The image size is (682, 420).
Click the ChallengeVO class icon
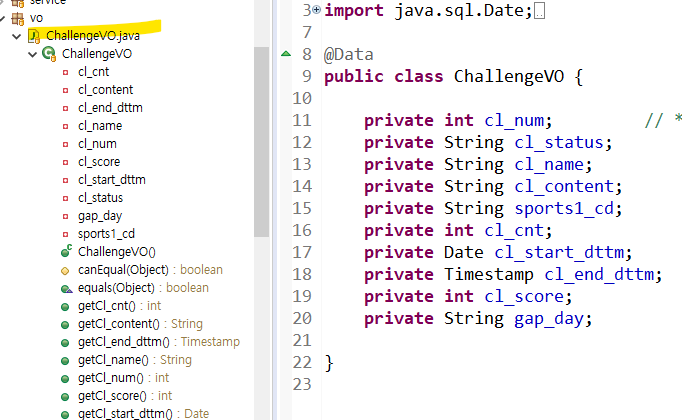coord(49,54)
